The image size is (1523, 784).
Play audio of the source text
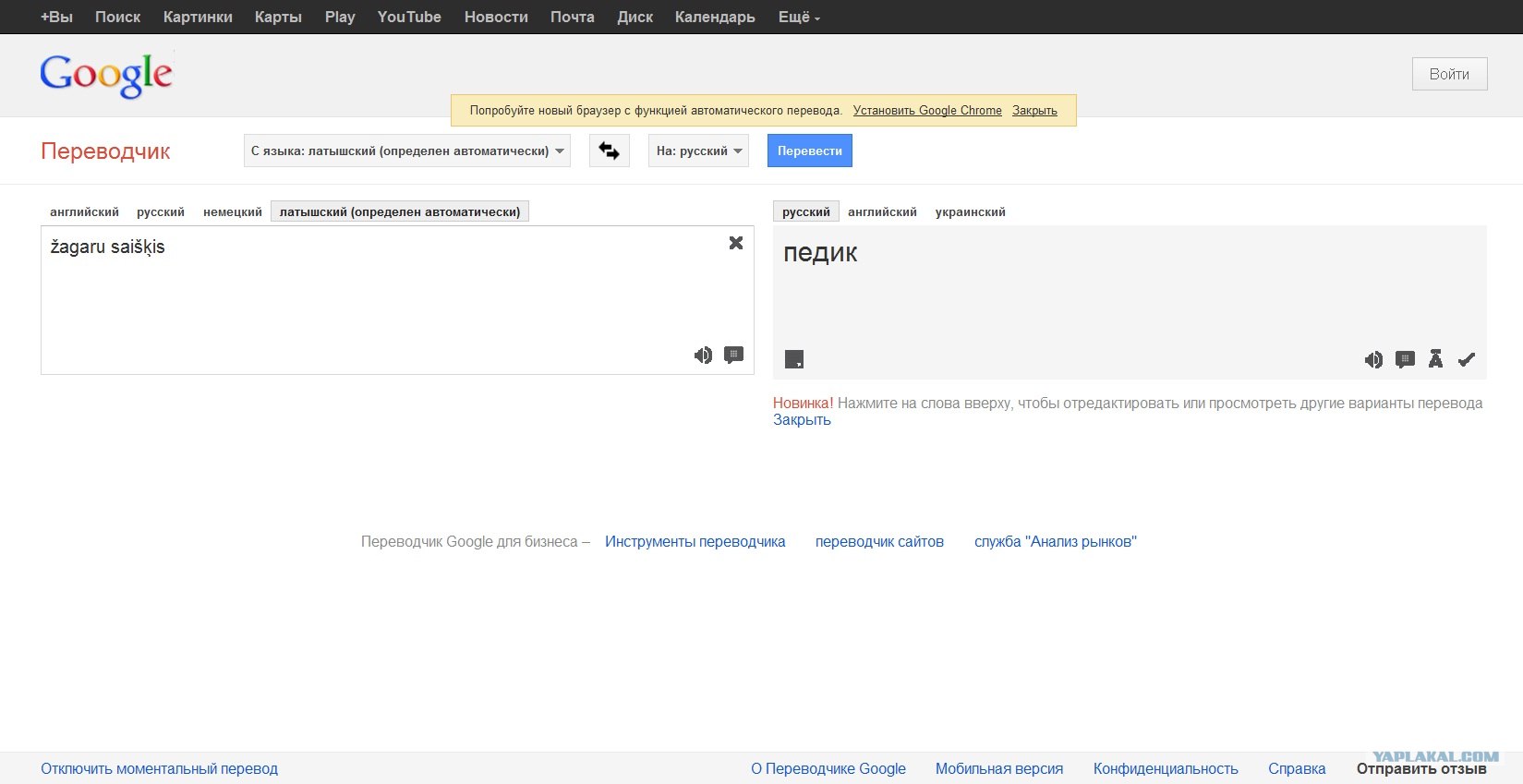tap(703, 356)
